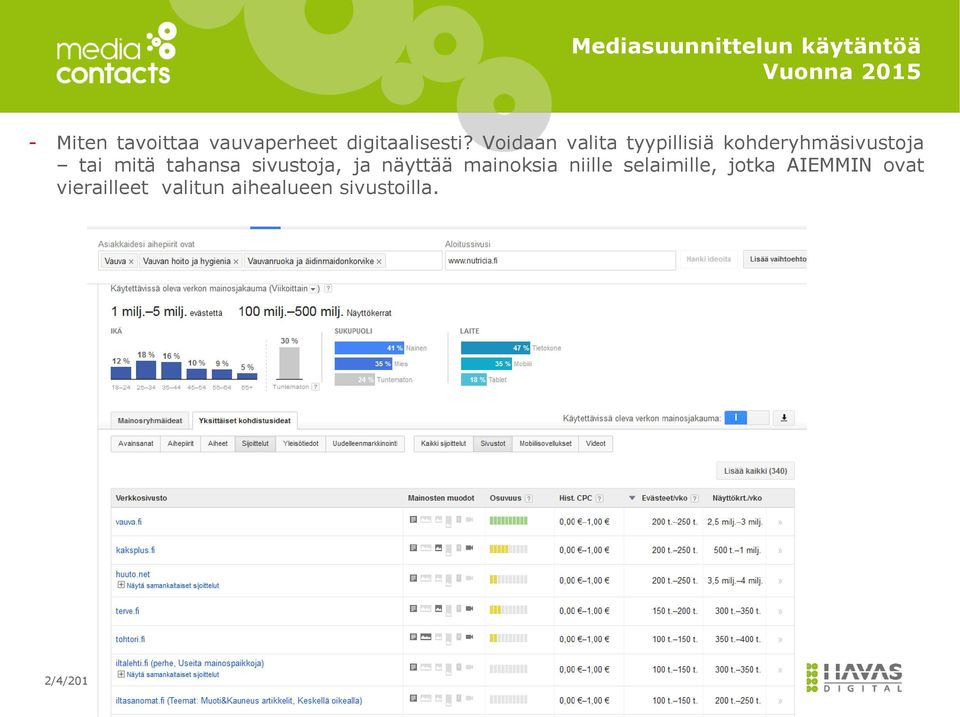Select the Mobiilisovellukset option
This screenshot has width=960, height=717.
(x=546, y=444)
